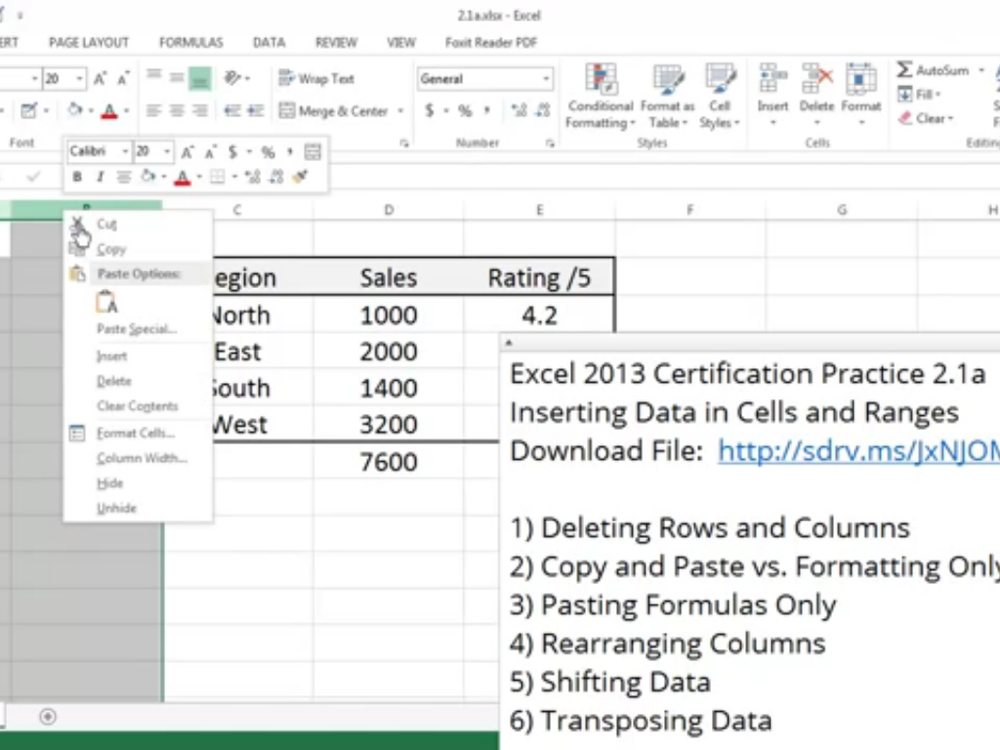Open the mini toolbar font size dropdown
This screenshot has height=750, width=1000.
click(x=167, y=151)
